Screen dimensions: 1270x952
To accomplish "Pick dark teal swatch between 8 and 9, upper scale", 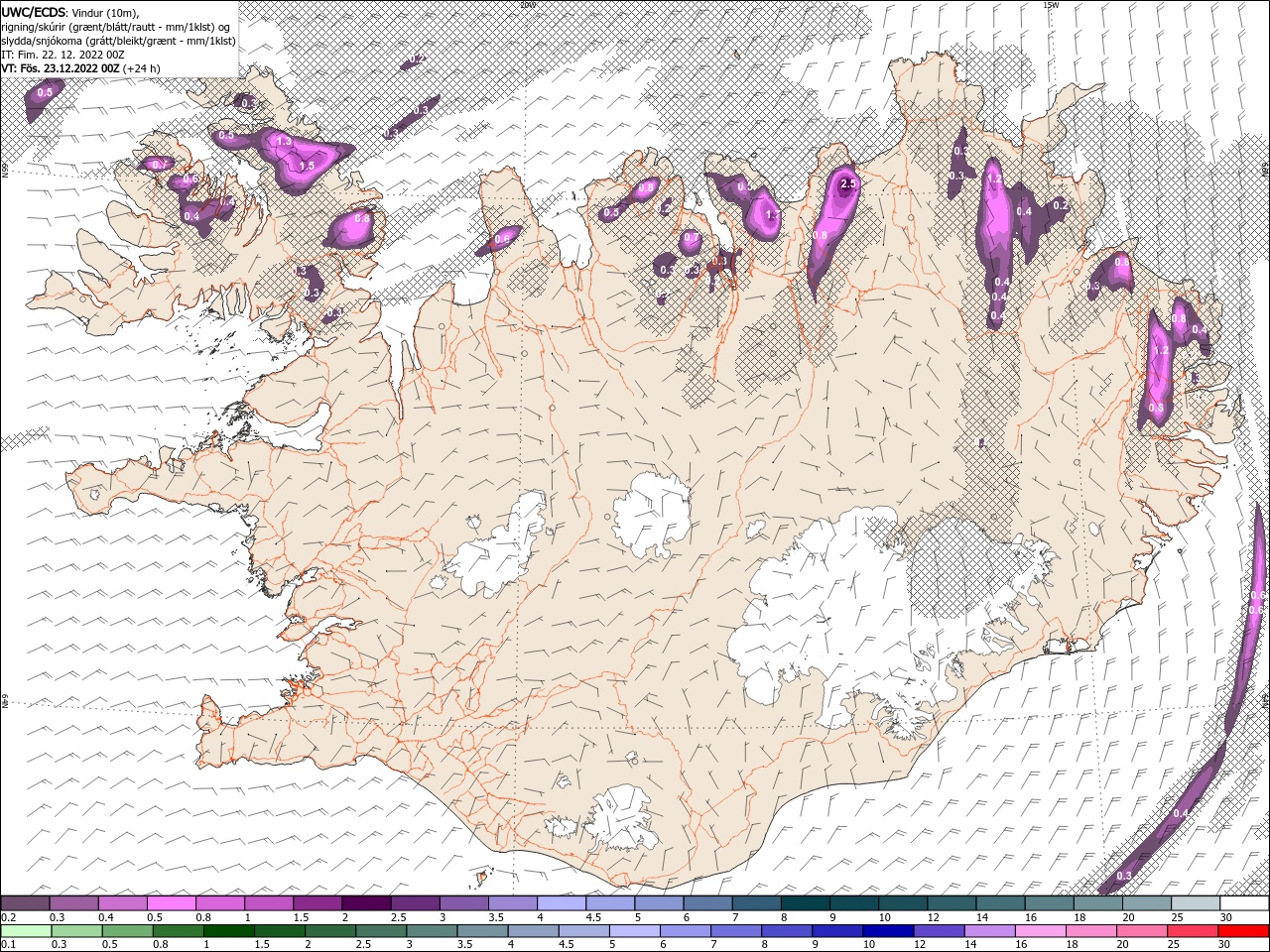I will coord(806,903).
